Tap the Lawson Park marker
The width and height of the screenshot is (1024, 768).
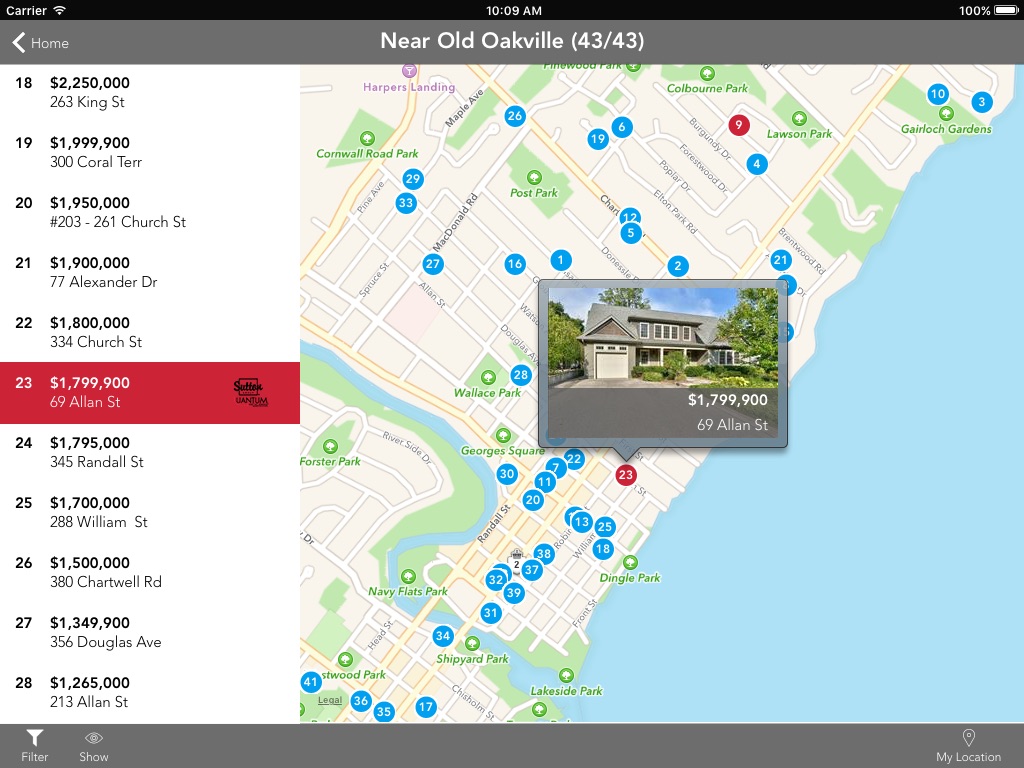[x=799, y=118]
